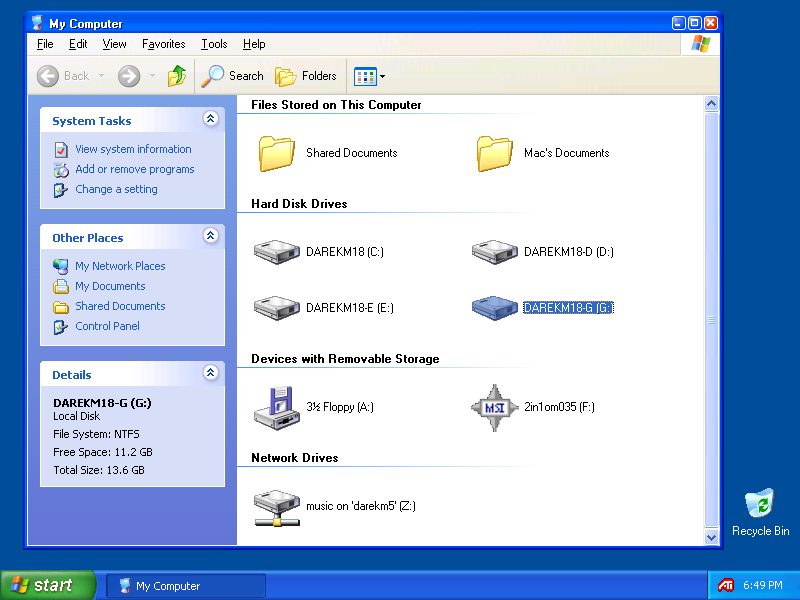Click the My Computer taskbar button

186,585
